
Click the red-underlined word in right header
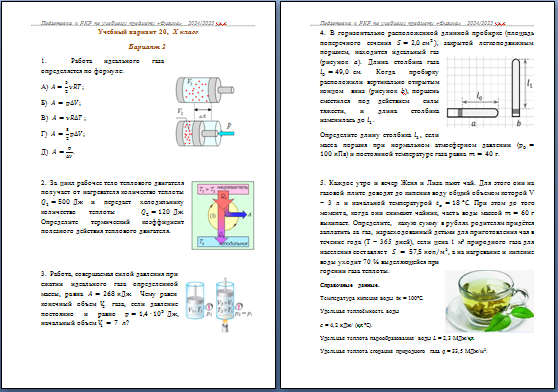pos(500,23)
